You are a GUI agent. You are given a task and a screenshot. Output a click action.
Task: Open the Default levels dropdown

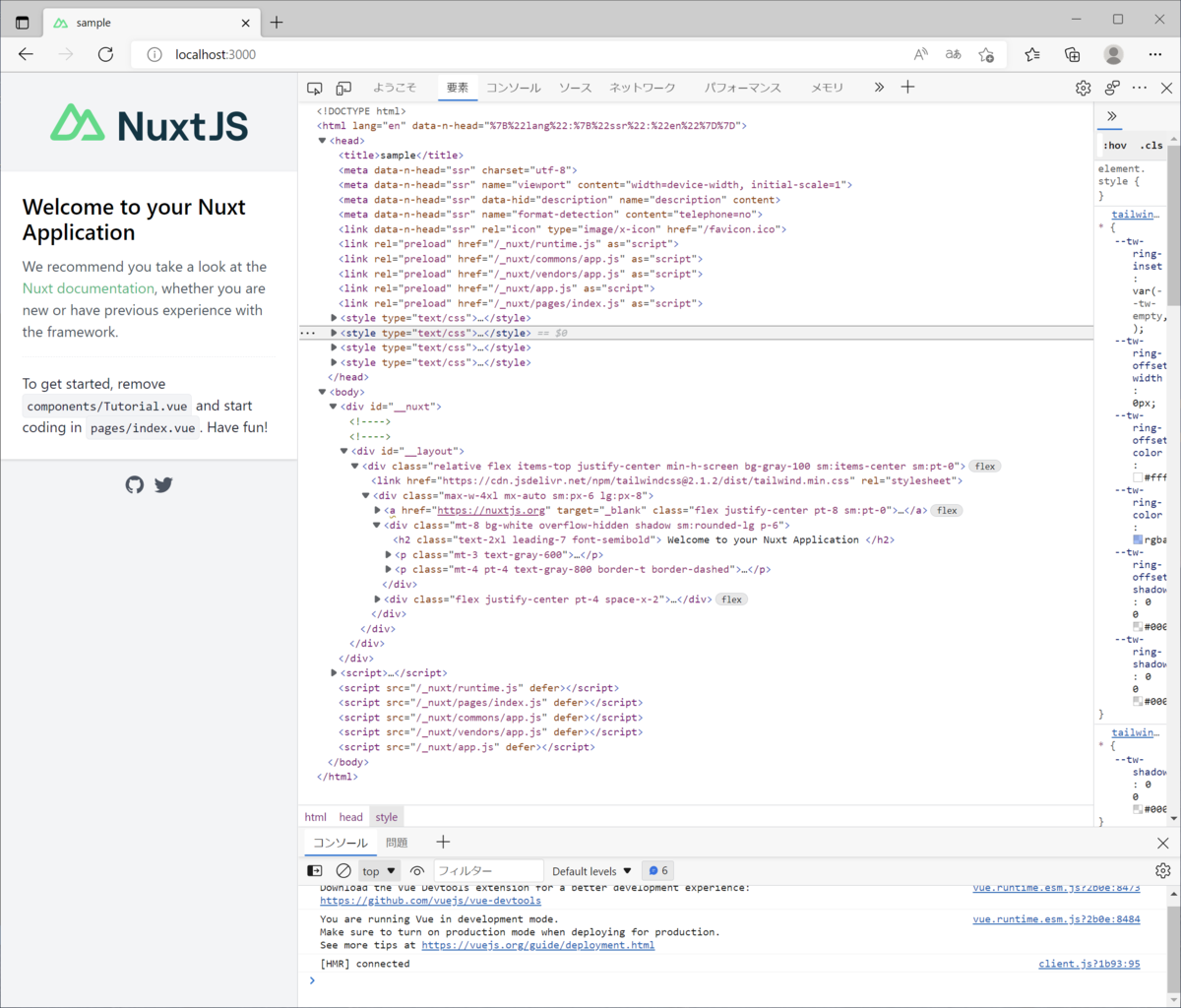click(592, 871)
